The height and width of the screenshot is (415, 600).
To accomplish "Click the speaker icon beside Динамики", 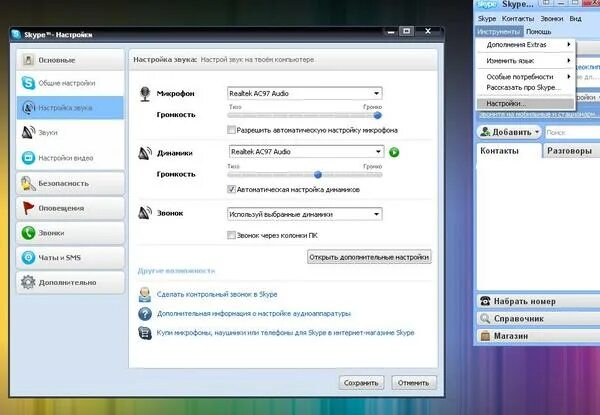I will tap(145, 153).
